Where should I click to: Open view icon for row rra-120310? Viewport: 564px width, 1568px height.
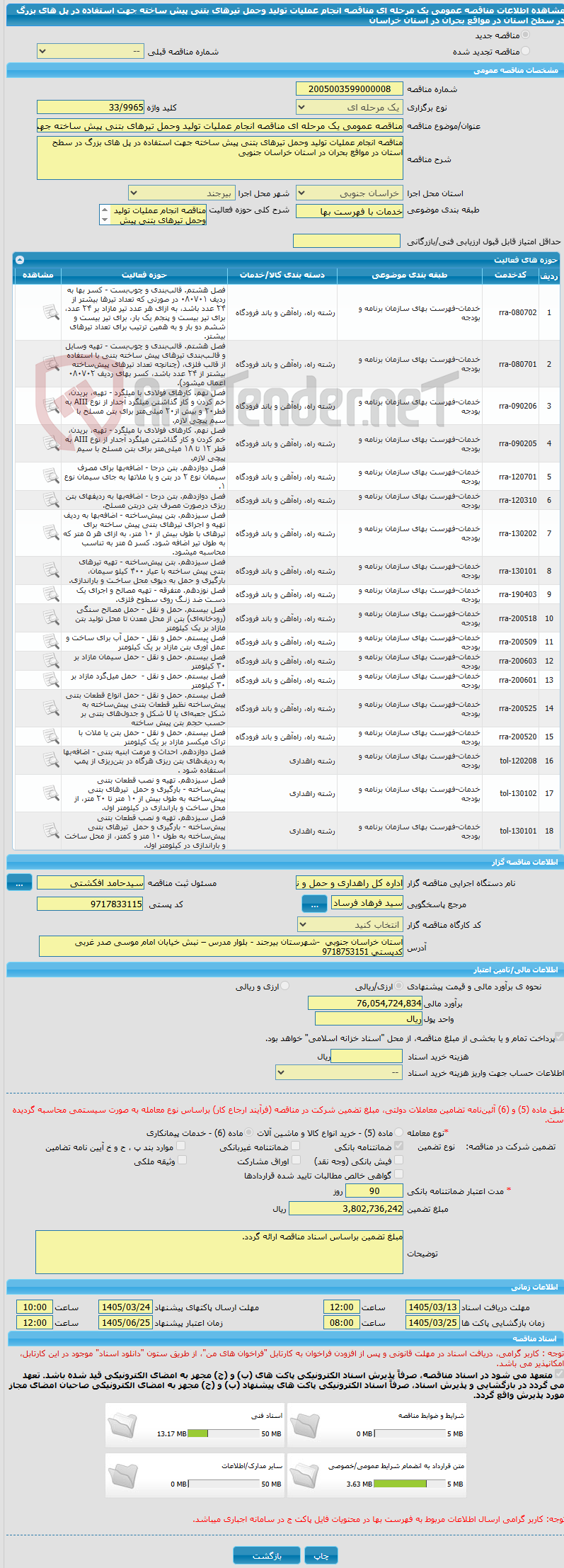pyautogui.click(x=50, y=500)
